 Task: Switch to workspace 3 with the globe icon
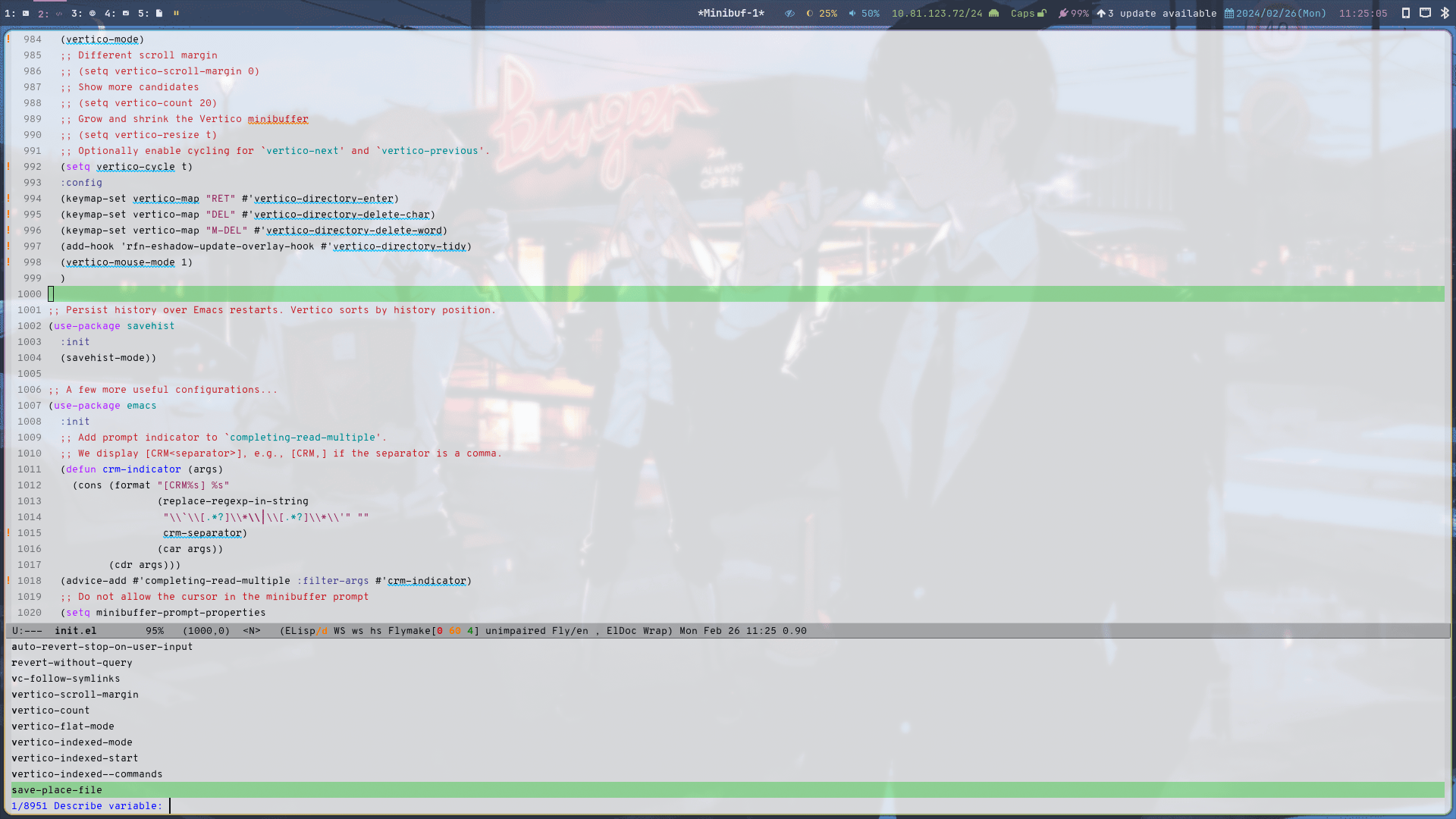tap(93, 13)
